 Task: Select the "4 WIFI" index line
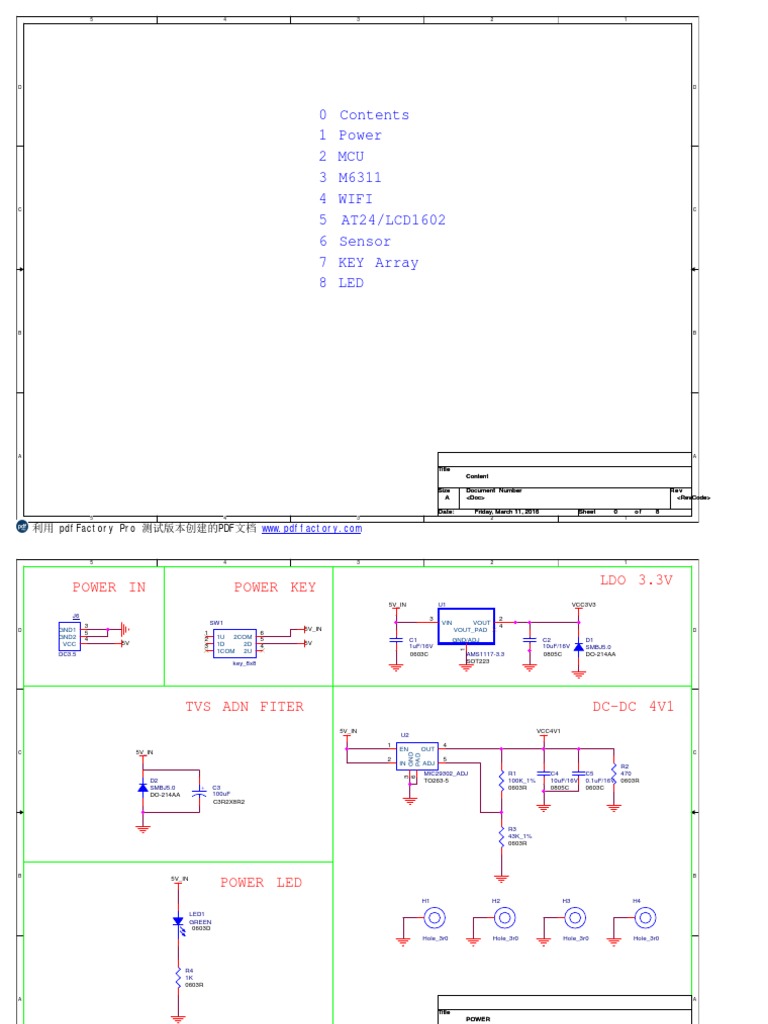(x=345, y=199)
